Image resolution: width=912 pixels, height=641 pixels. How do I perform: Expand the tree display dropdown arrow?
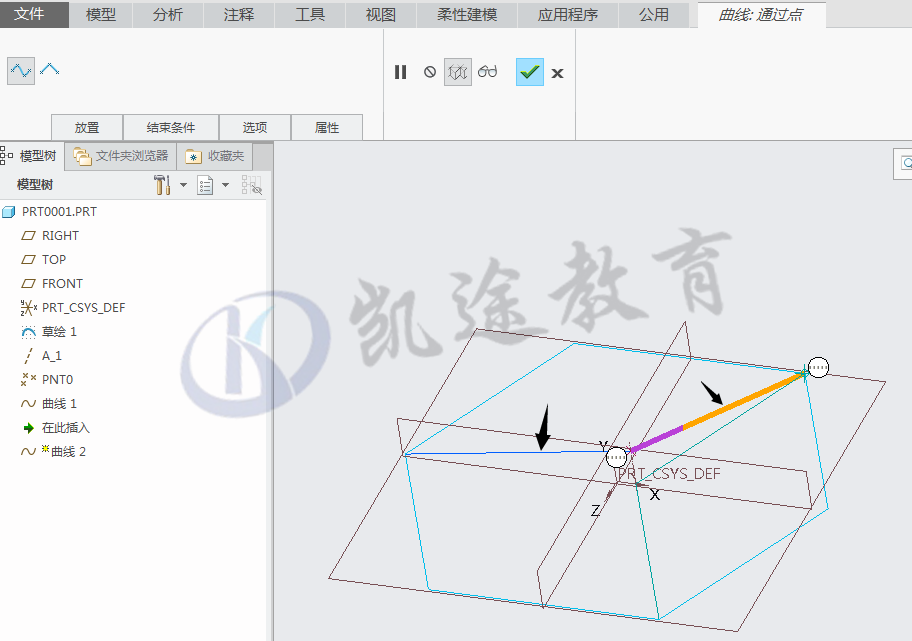coord(226,185)
